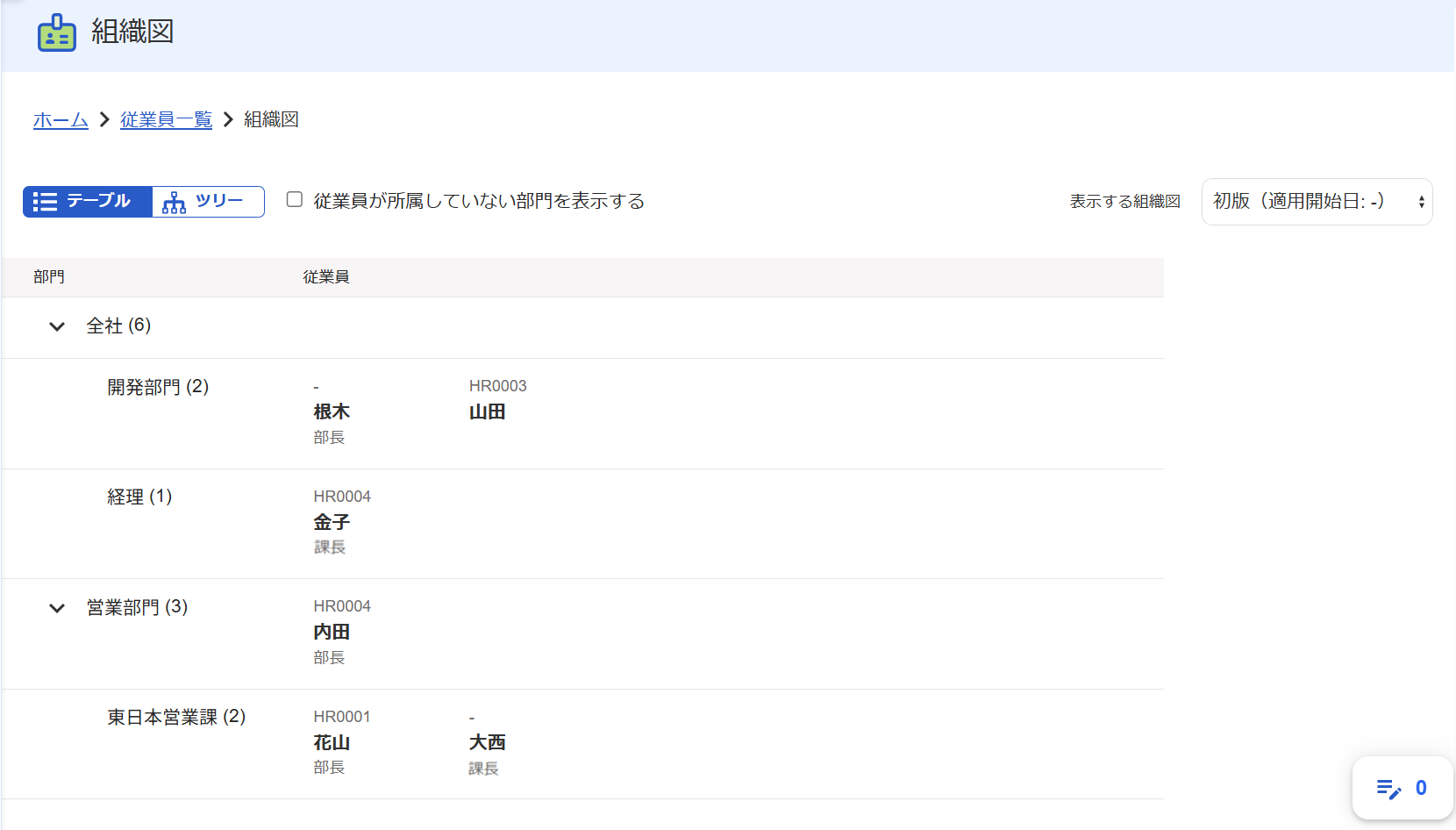Click the 全社 (6) department label
This screenshot has width=1456, height=830.
point(118,326)
